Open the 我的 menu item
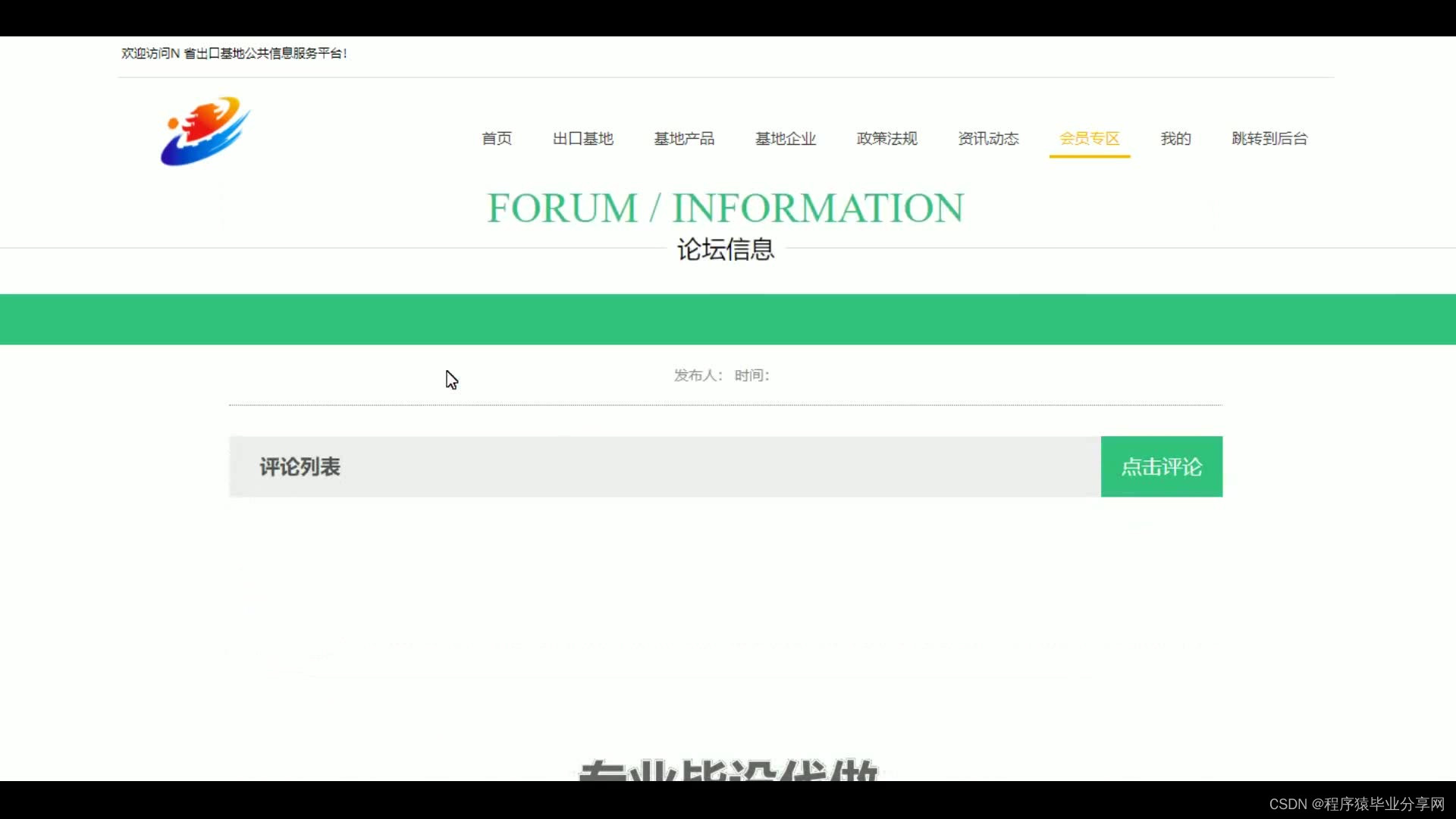This screenshot has height=819, width=1456. (x=1175, y=139)
